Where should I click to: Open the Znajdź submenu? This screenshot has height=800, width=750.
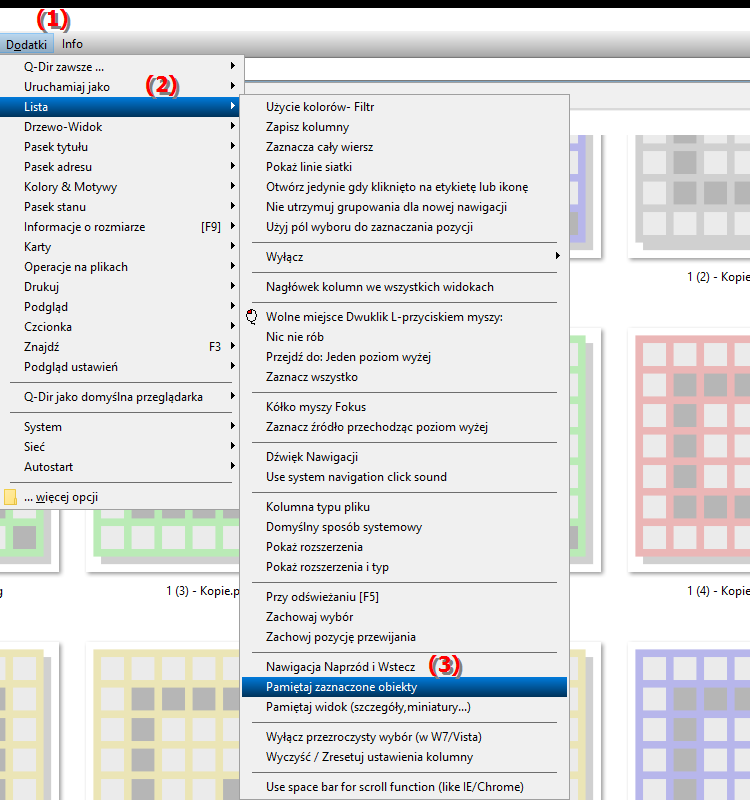tap(120, 347)
